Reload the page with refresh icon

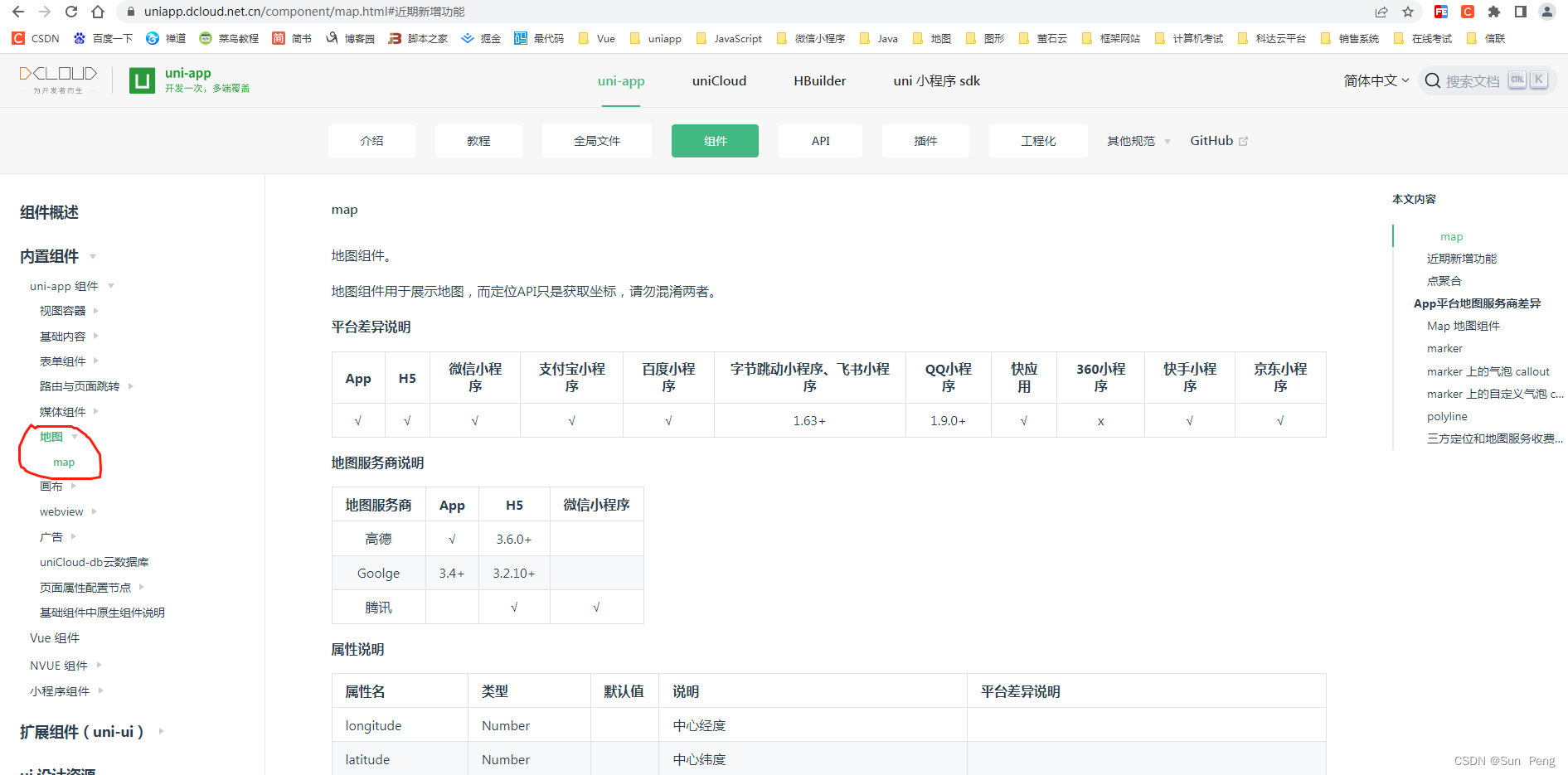71,12
